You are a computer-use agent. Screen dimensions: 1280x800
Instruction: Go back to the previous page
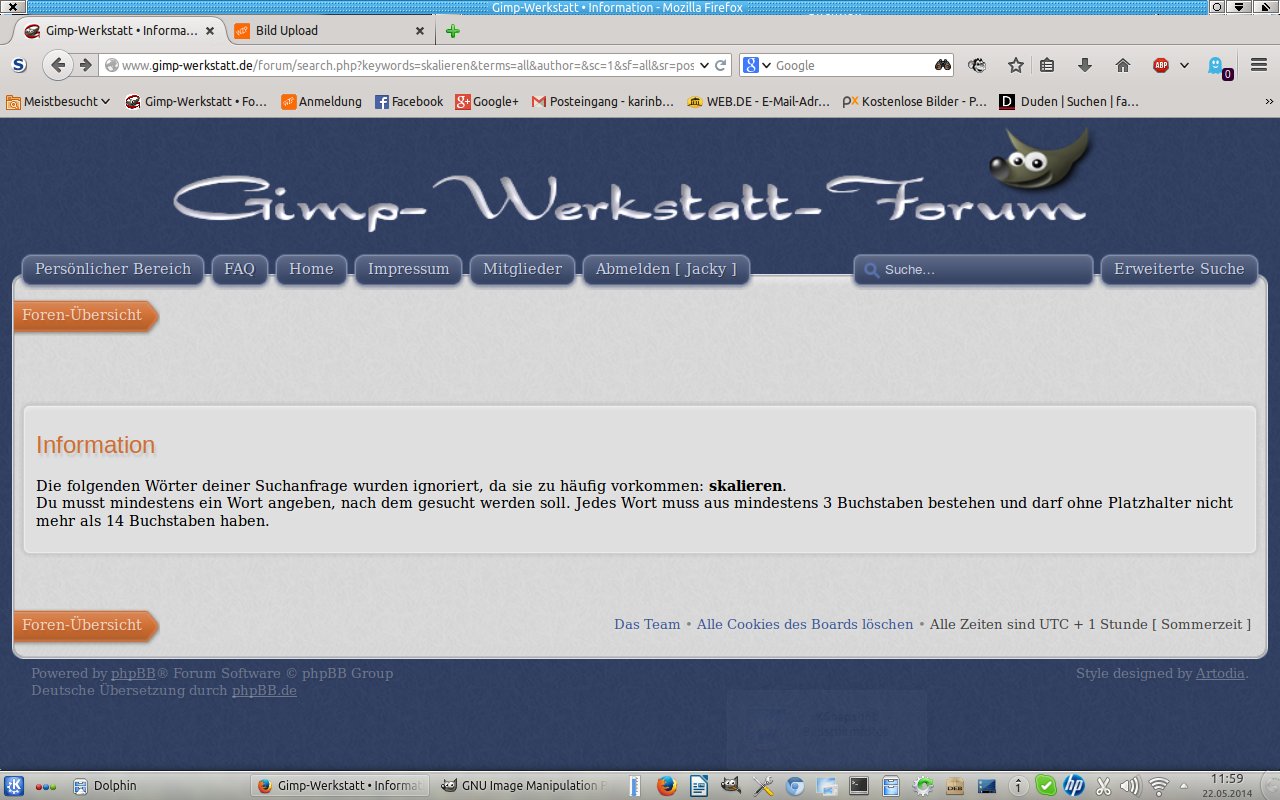pyautogui.click(x=58, y=65)
